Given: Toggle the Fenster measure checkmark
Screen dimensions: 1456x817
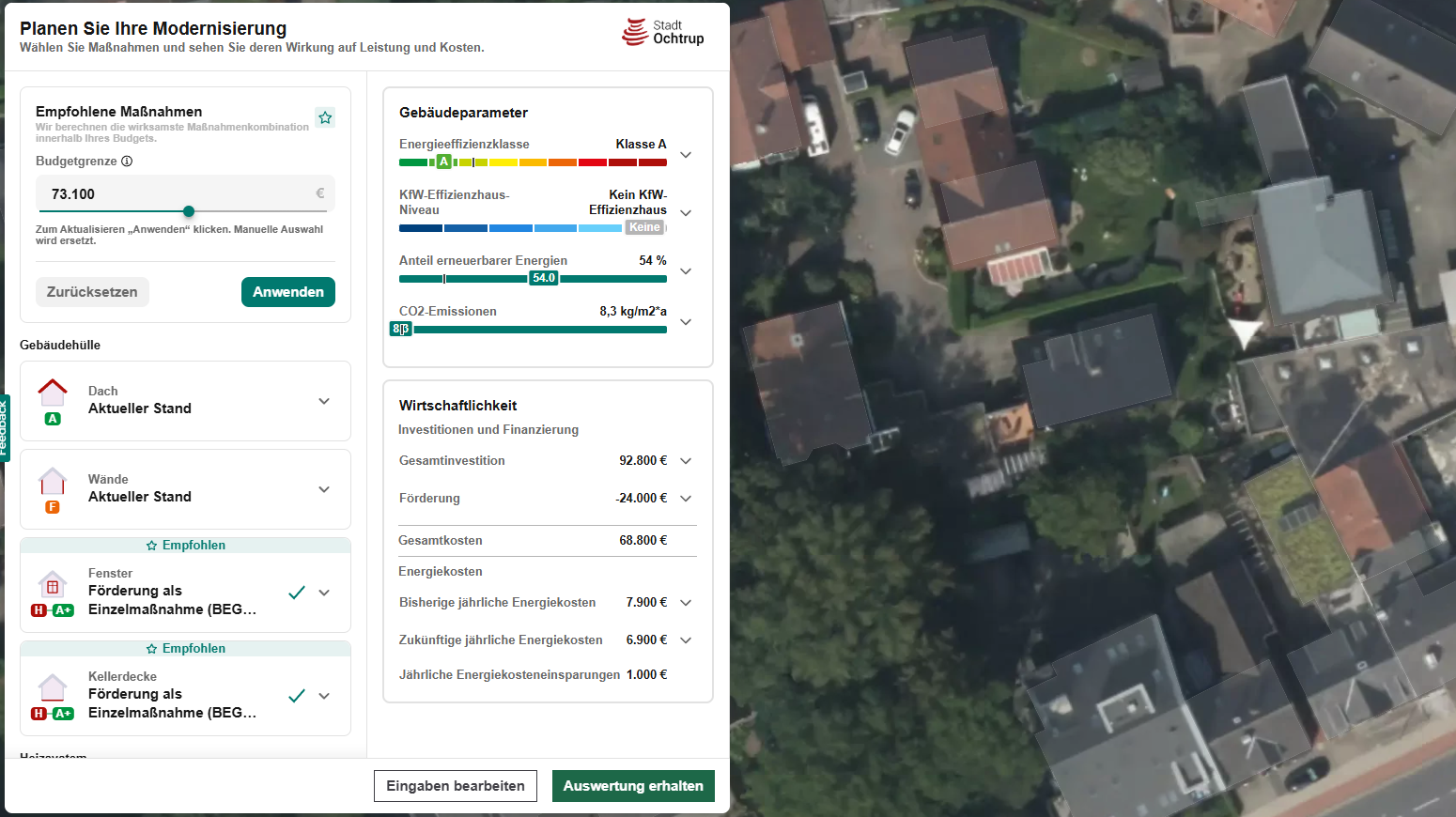Looking at the screenshot, I should 297,593.
